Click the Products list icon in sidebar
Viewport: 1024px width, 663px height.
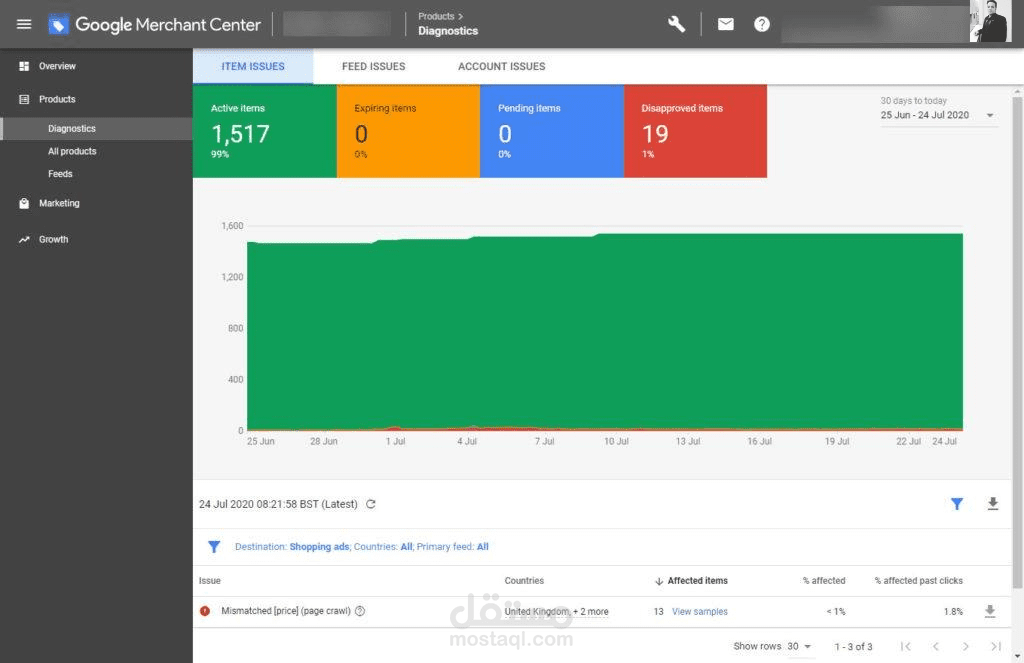(x=24, y=99)
